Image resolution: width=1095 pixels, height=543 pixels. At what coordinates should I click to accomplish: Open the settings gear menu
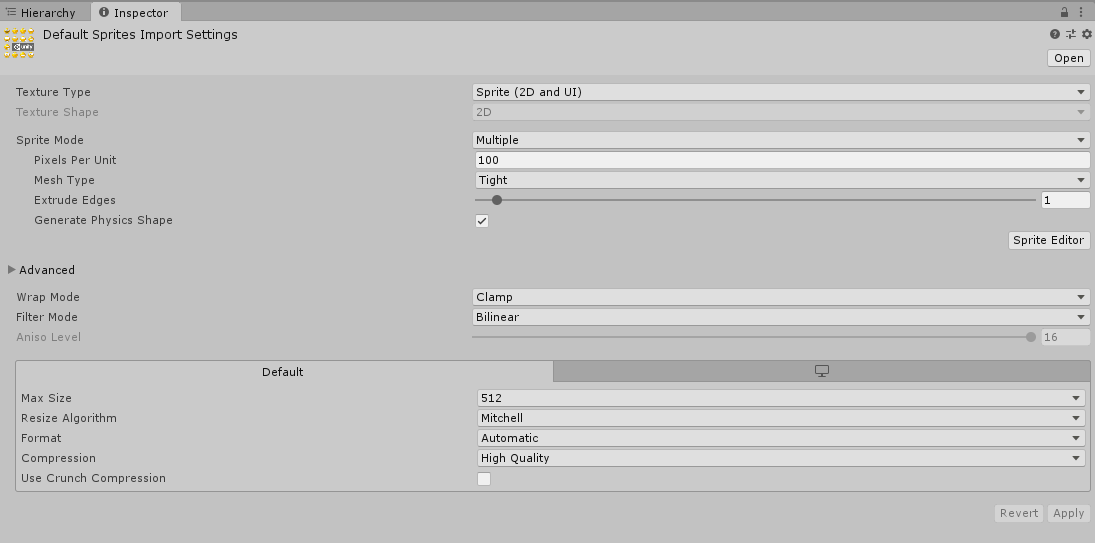1086,34
